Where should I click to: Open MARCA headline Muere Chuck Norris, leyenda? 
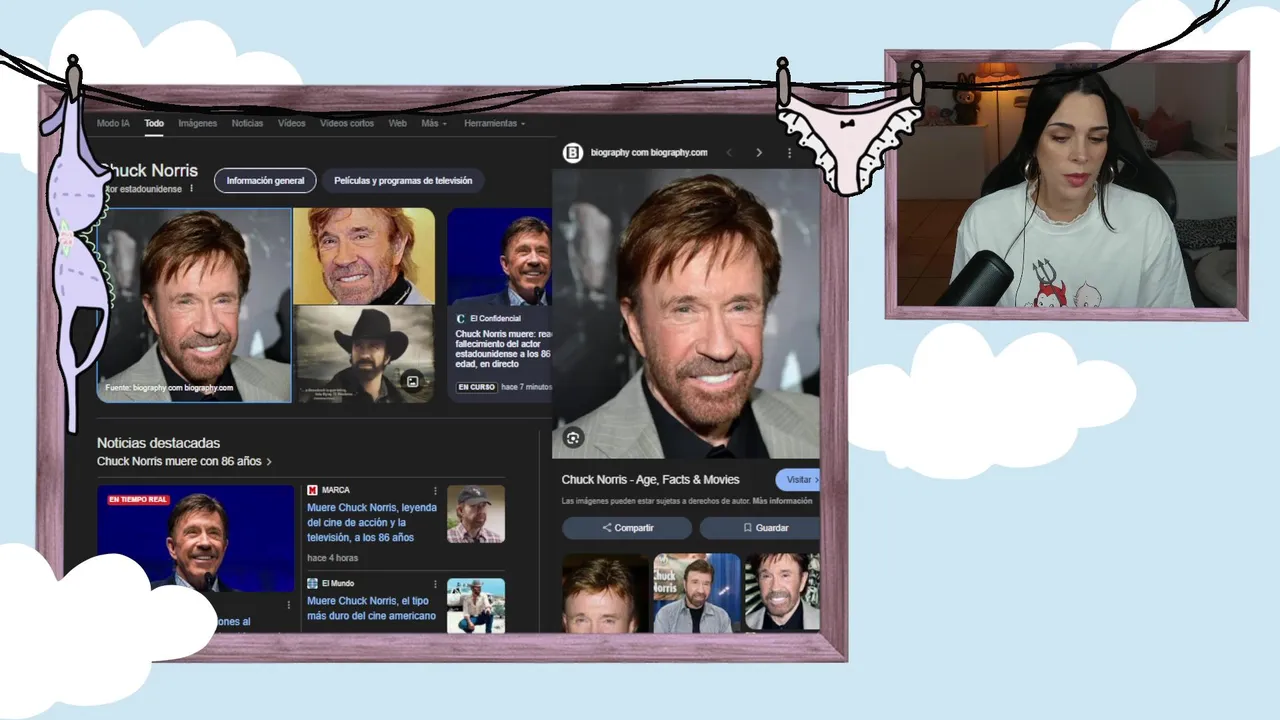click(x=372, y=522)
